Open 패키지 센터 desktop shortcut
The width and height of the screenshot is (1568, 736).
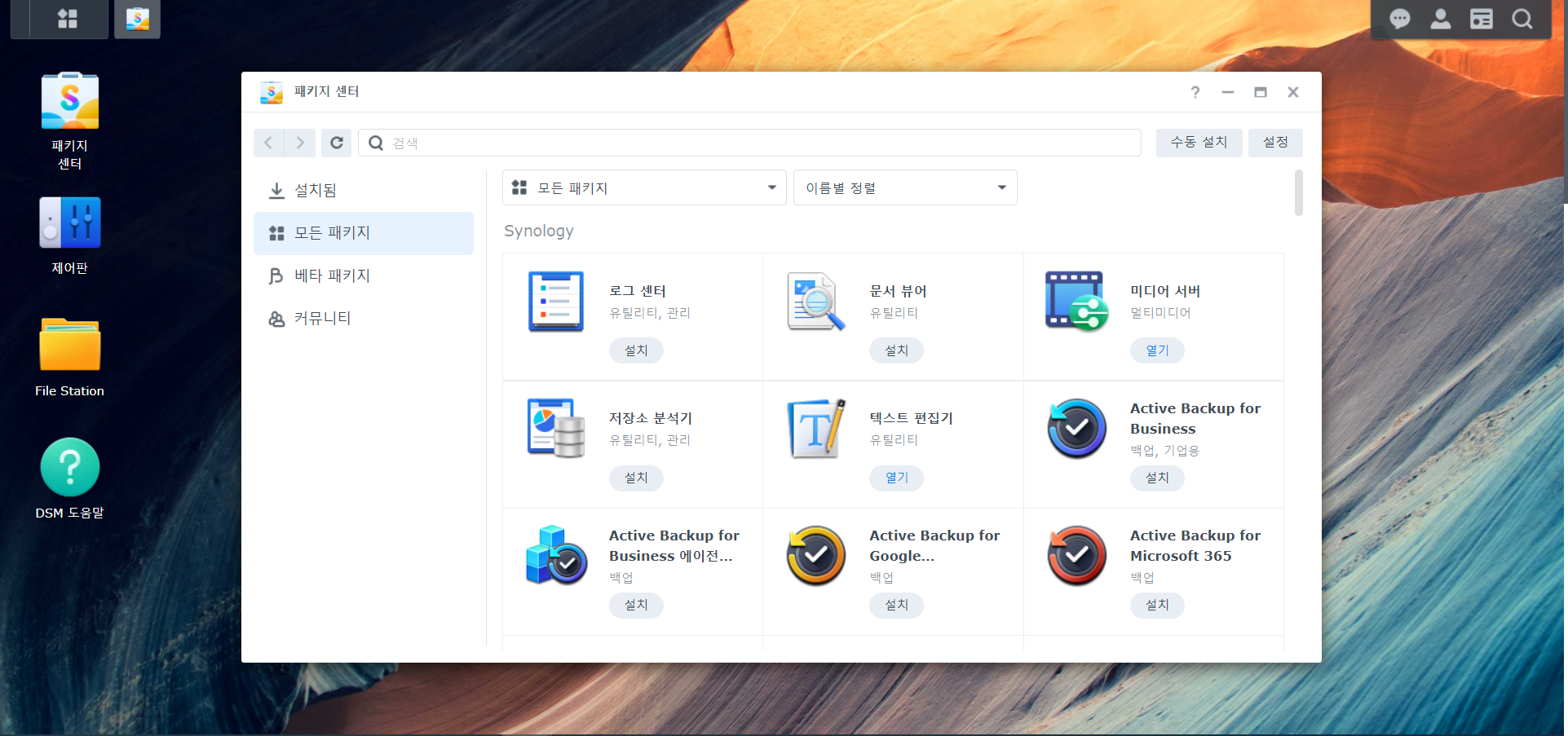(x=70, y=121)
